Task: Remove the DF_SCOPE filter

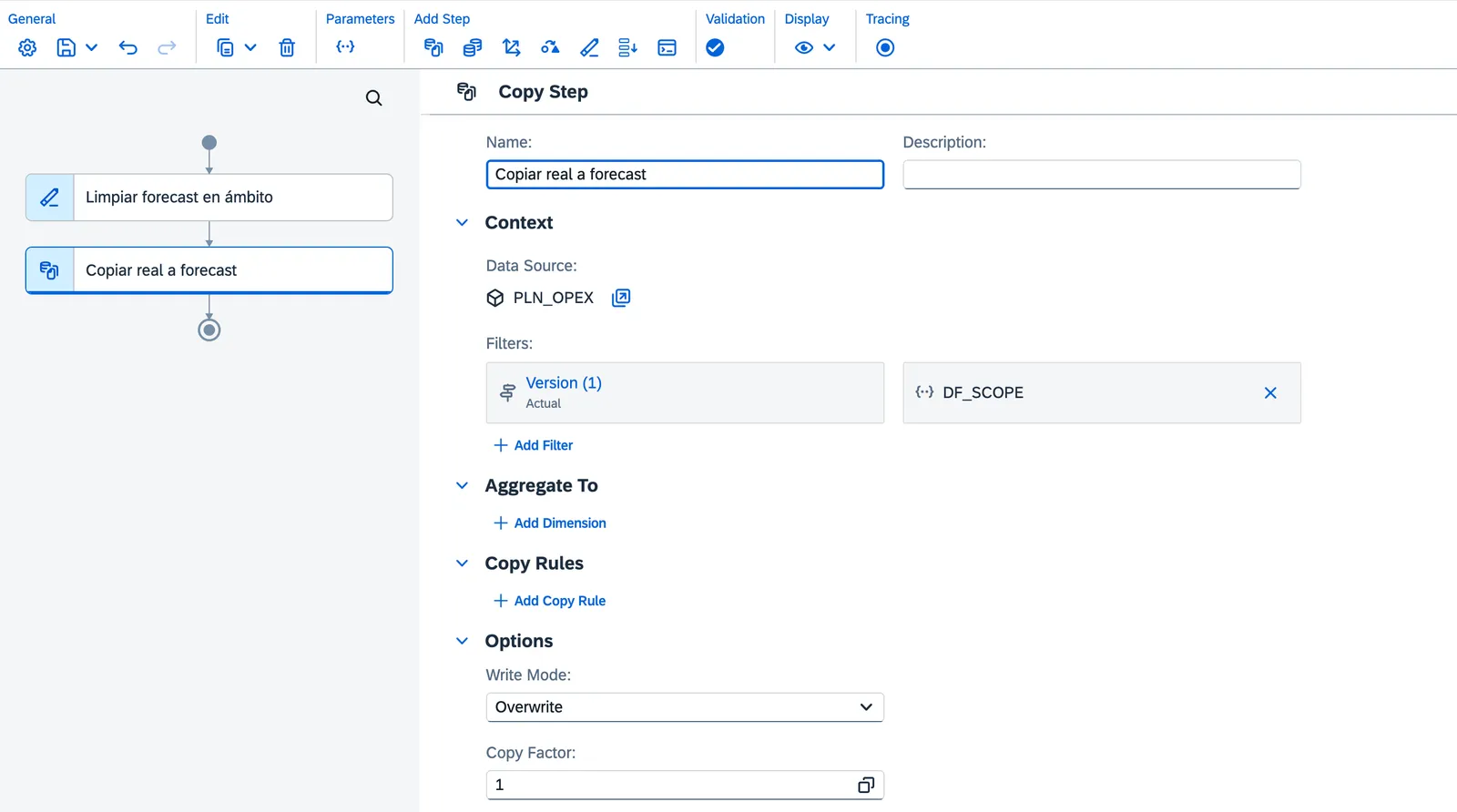Action: [1270, 393]
